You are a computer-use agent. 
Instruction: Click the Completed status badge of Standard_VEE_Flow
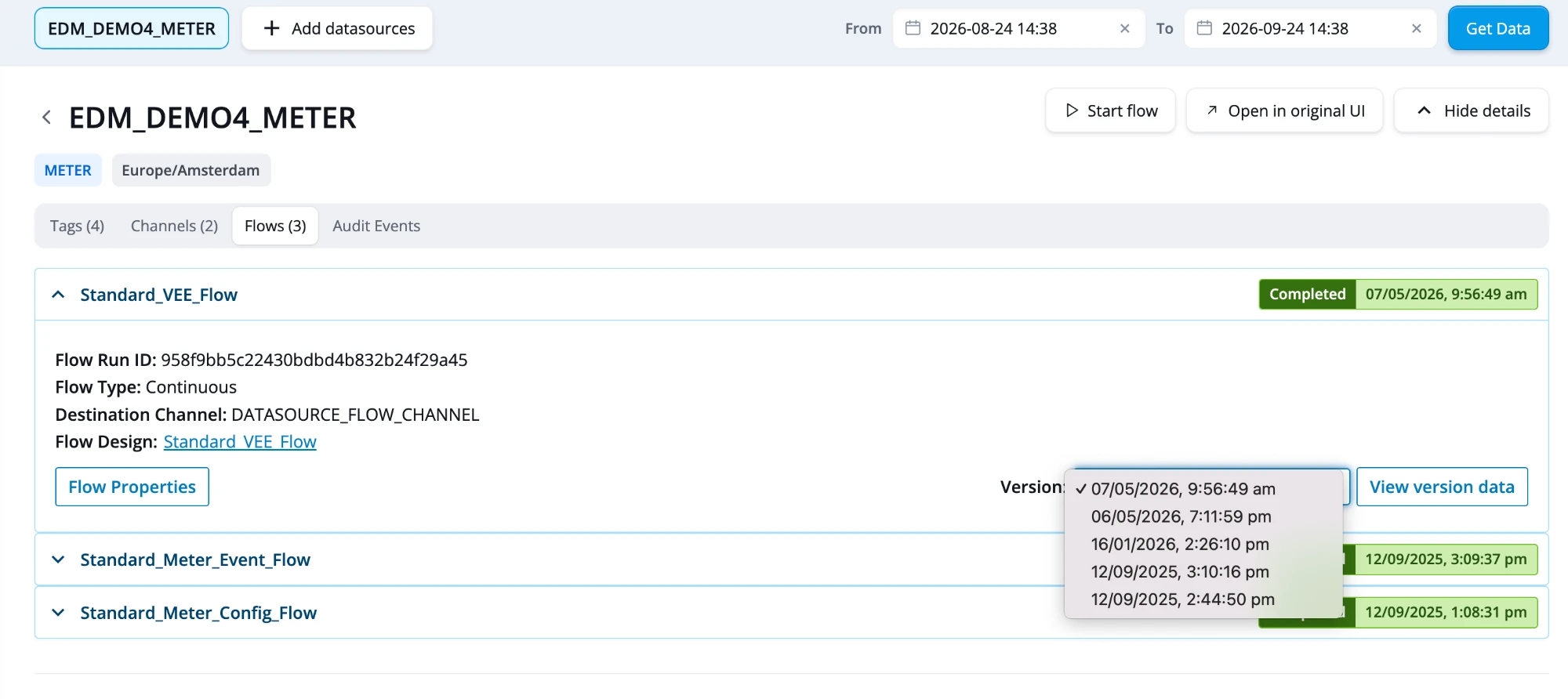(x=1307, y=294)
